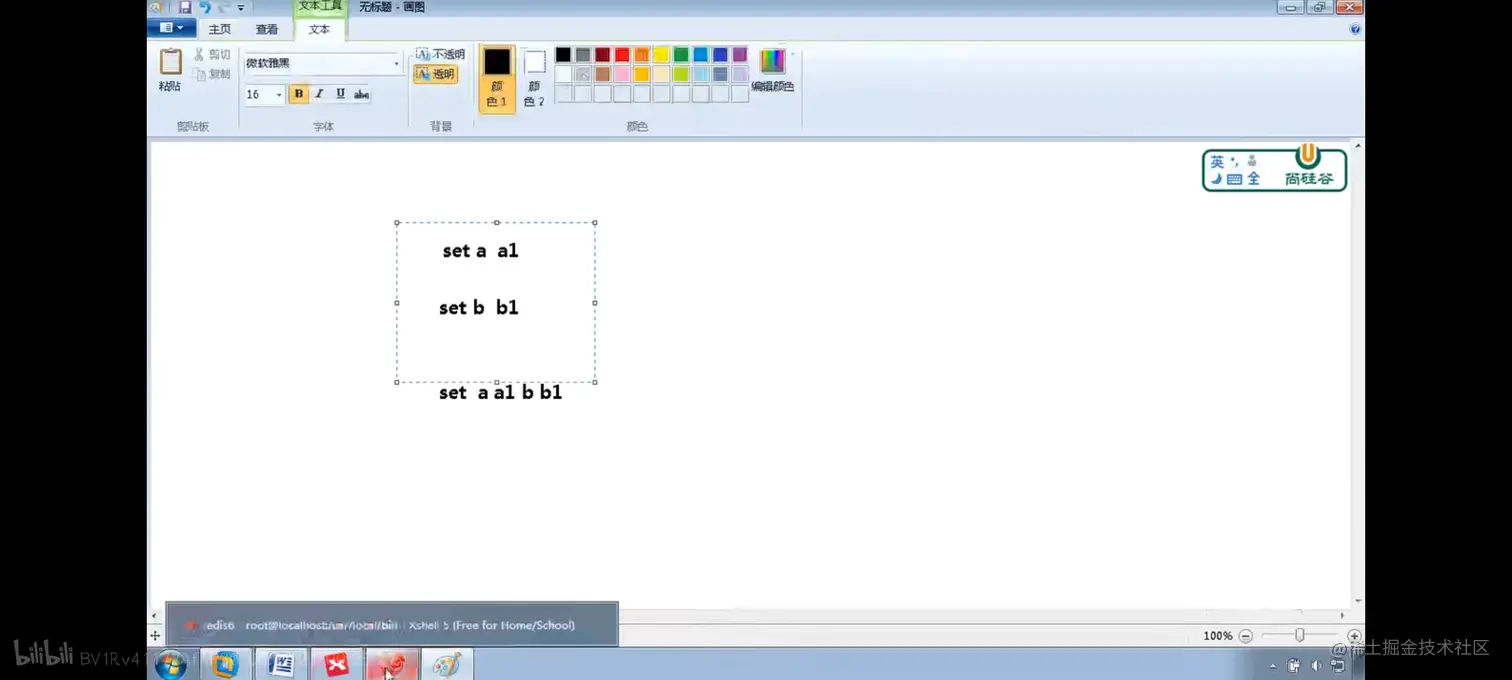This screenshot has width=1512, height=680.
Task: Click the right-middle handle of text box
Action: (595, 302)
